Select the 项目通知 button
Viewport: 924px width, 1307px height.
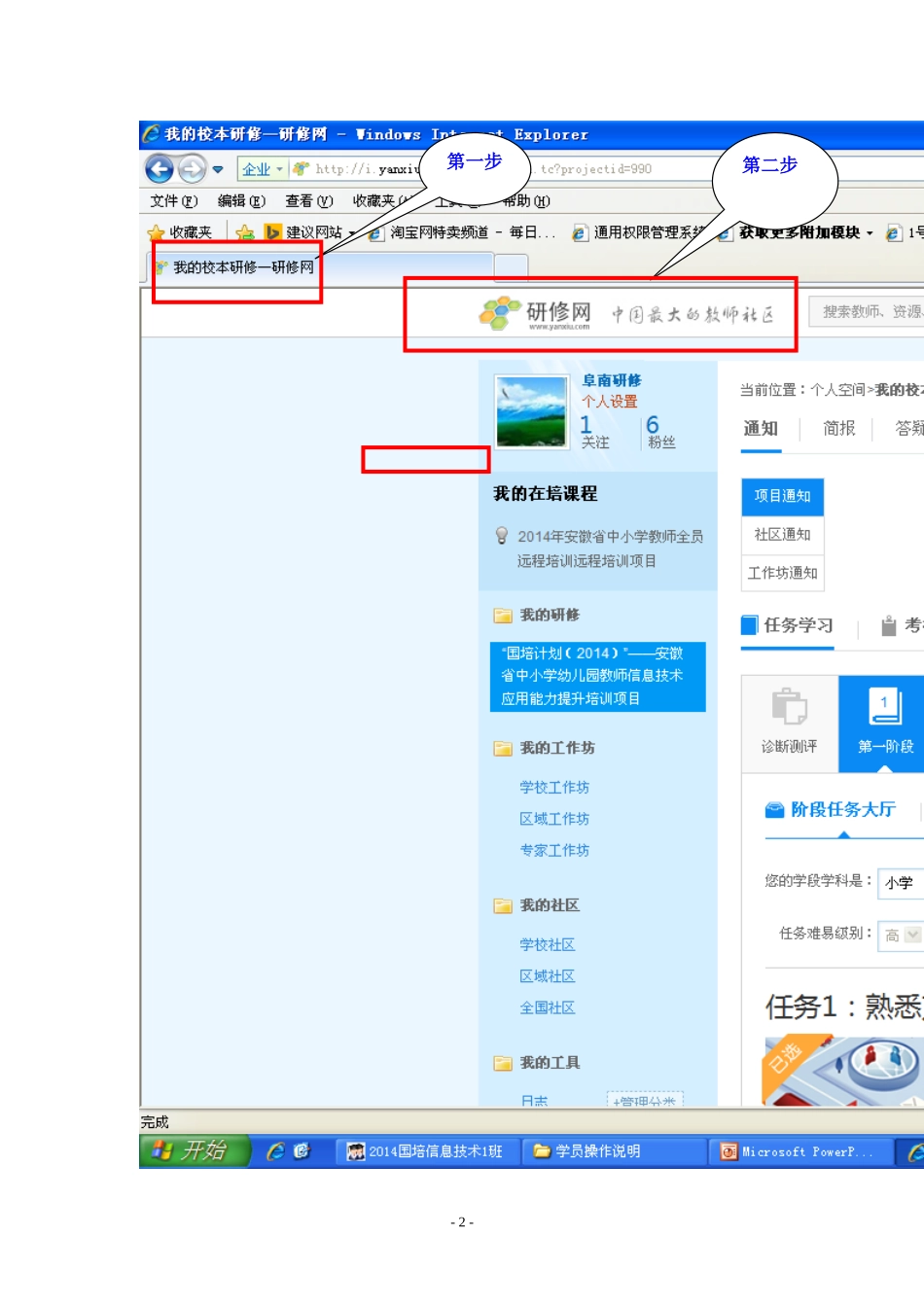click(782, 496)
